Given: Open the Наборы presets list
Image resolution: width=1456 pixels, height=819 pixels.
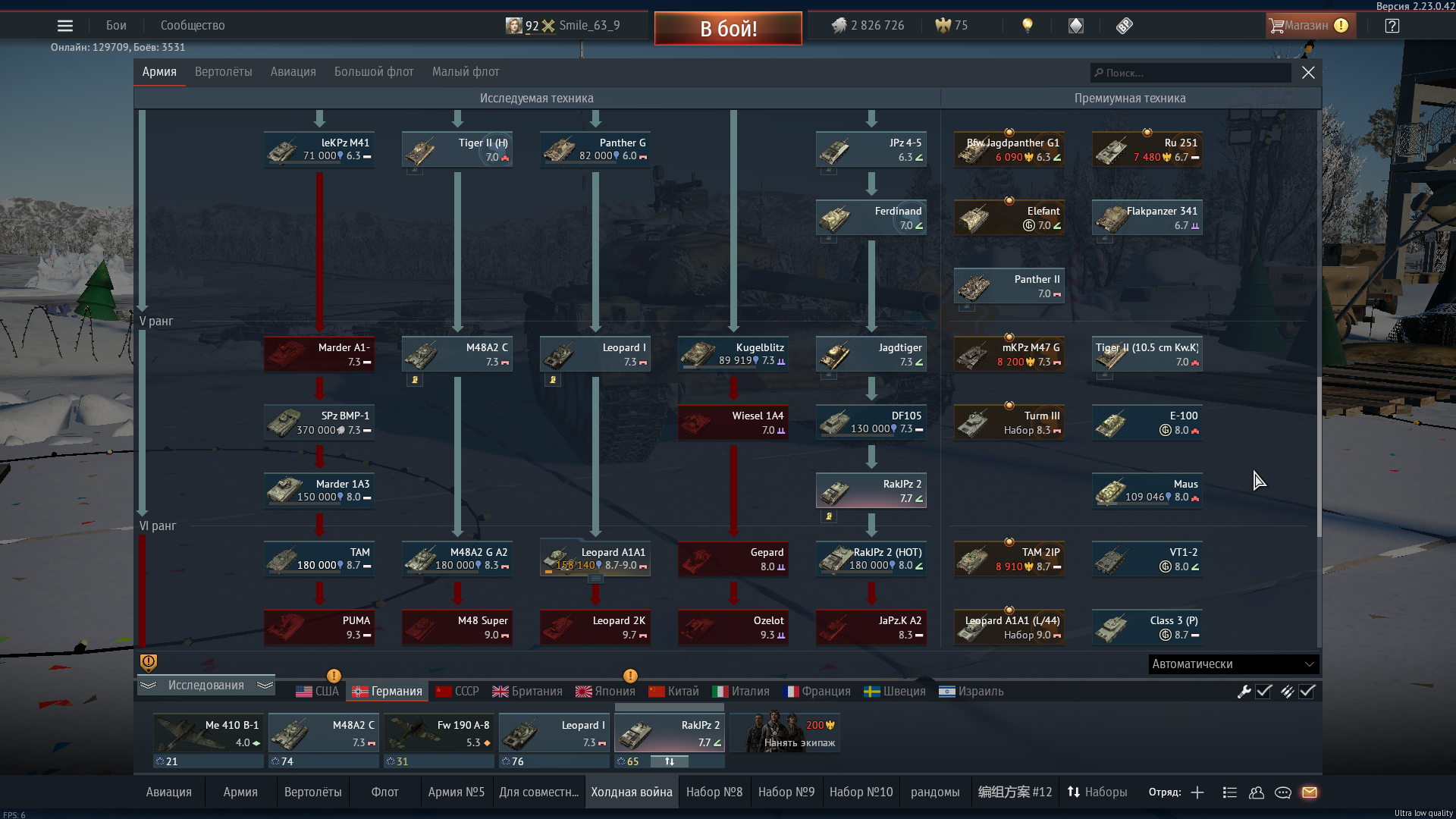Looking at the screenshot, I should tap(1097, 792).
